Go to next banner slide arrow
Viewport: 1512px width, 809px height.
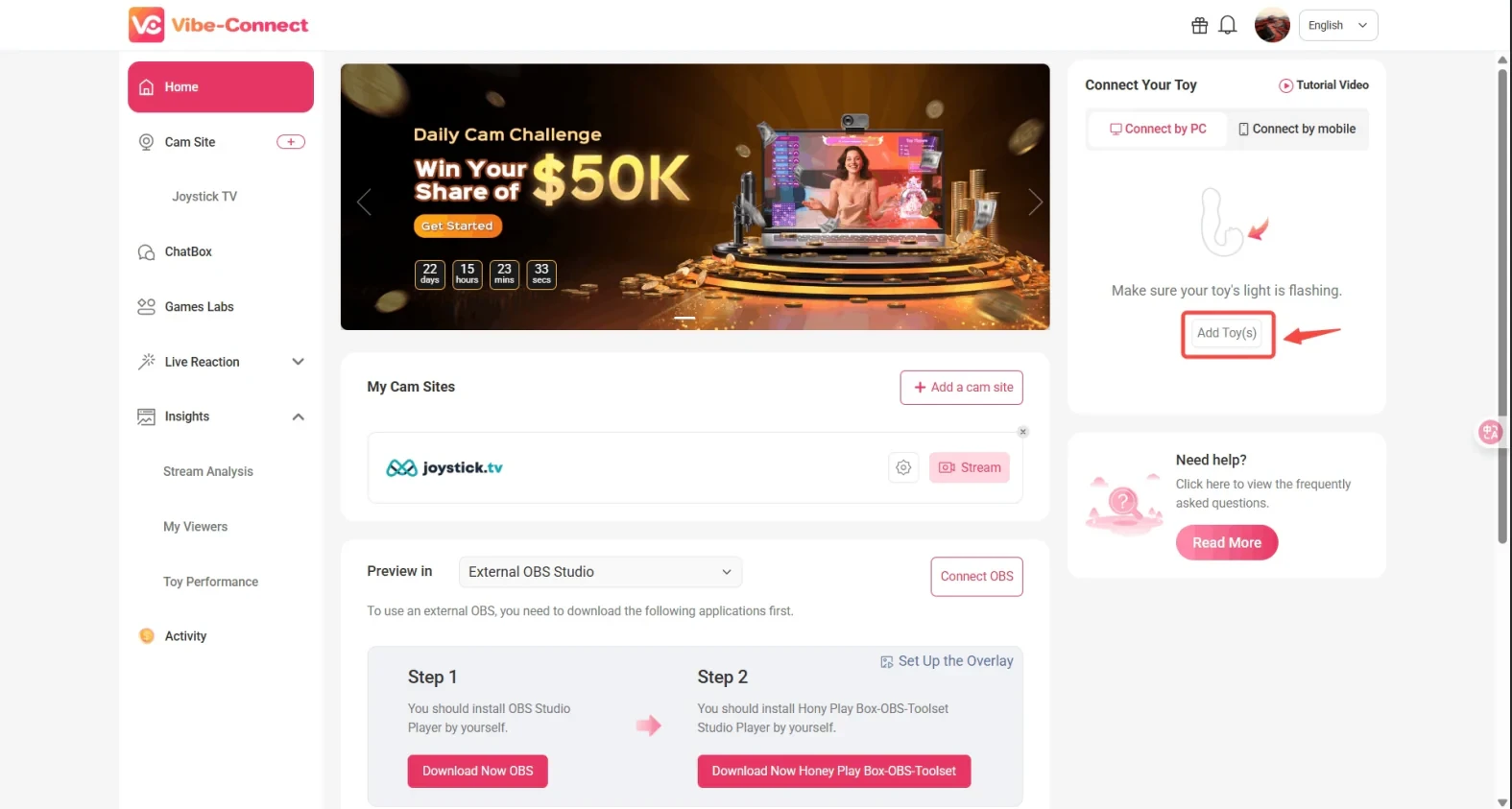1035,202
